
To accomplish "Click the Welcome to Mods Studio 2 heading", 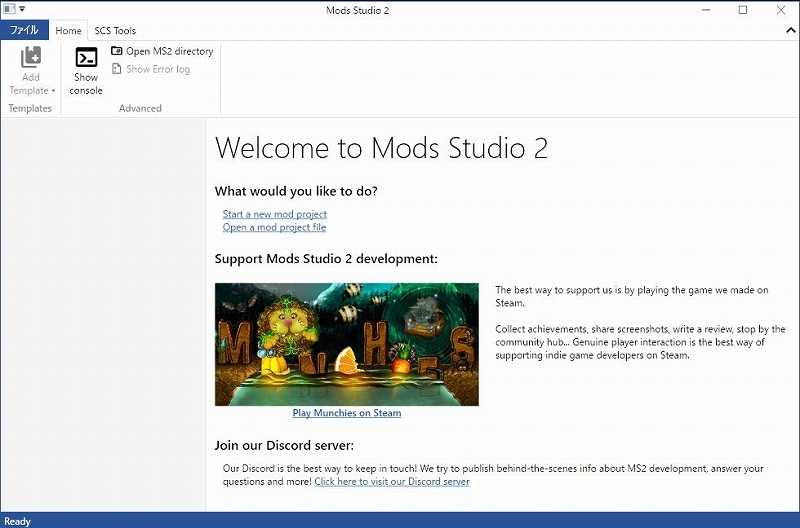I will (381, 148).
